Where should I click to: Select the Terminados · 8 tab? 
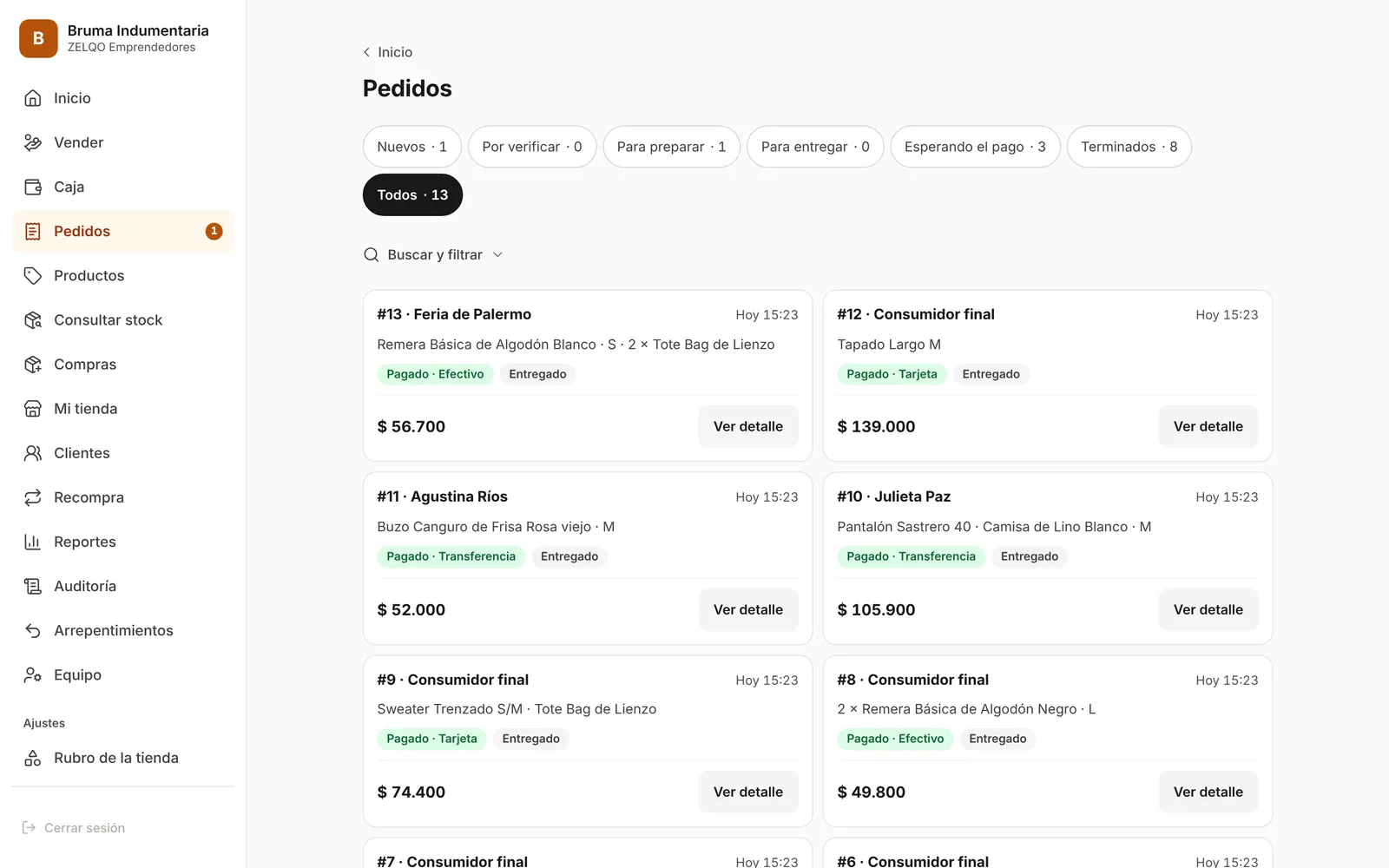1129,147
